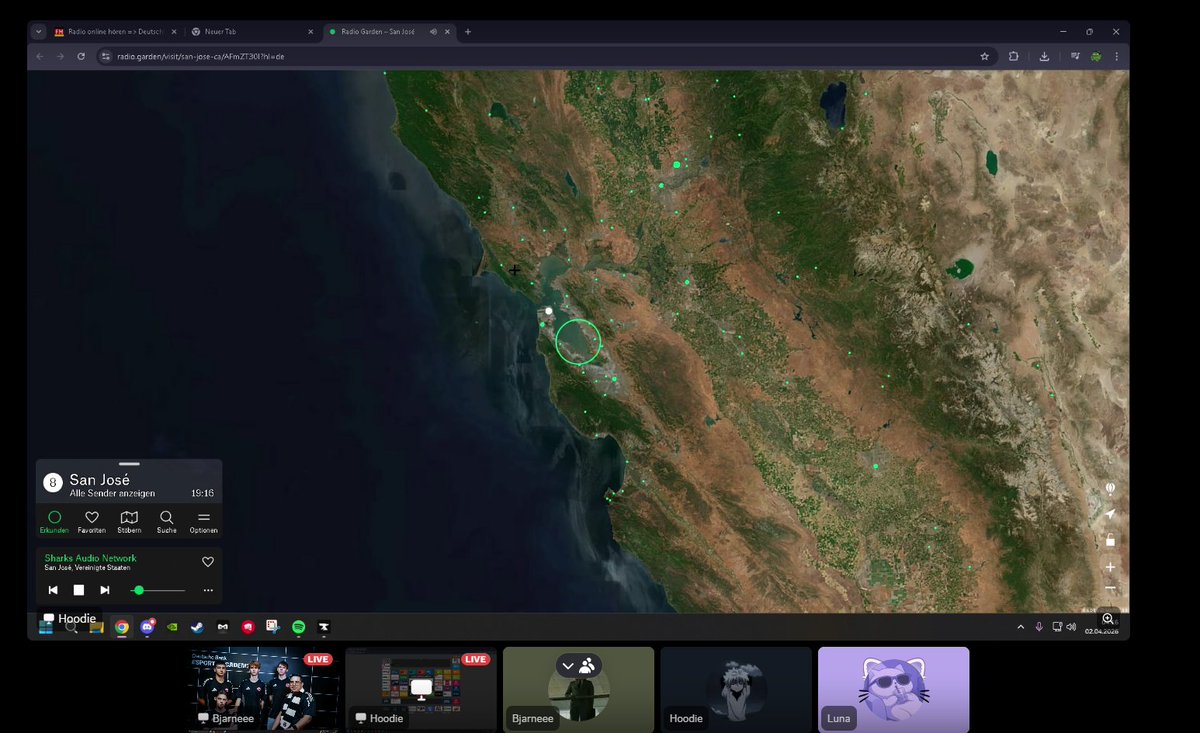Go forward in browser
The image size is (1200, 733).
[x=61, y=56]
